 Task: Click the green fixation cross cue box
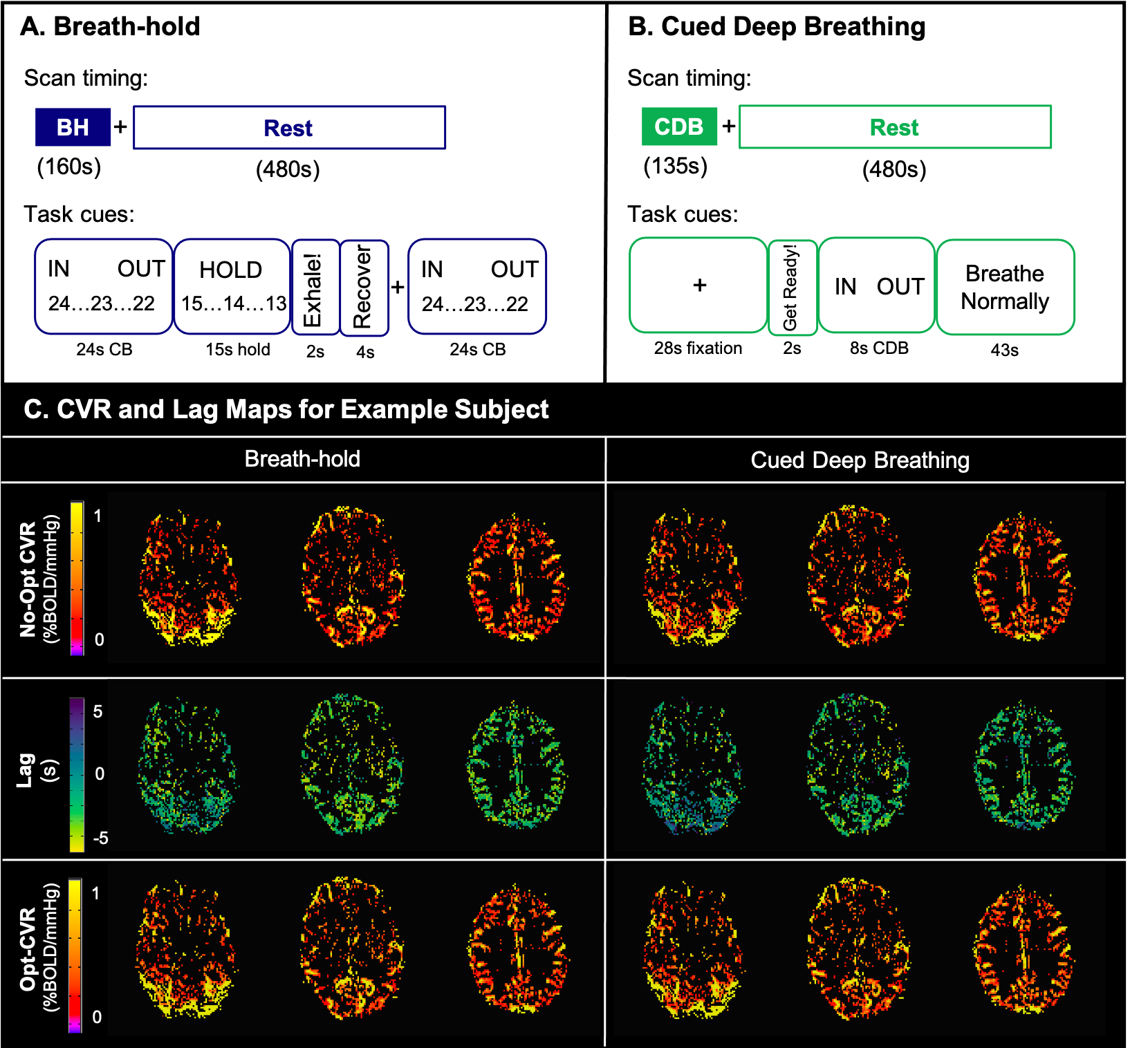click(x=698, y=286)
